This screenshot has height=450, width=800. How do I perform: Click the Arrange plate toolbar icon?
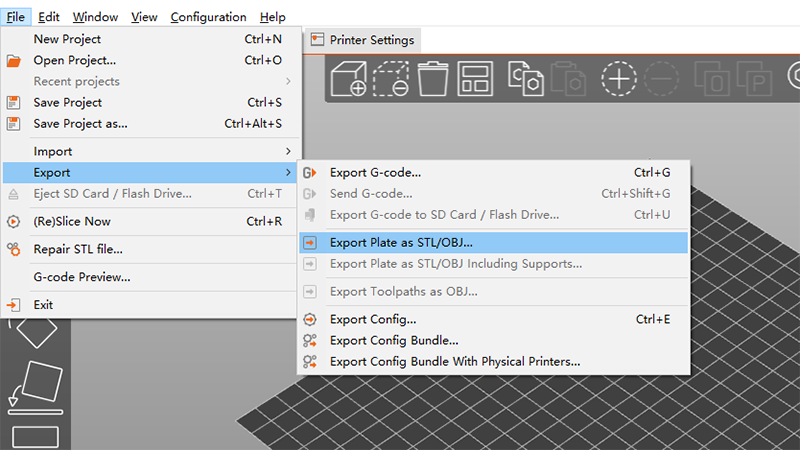pyautogui.click(x=475, y=78)
